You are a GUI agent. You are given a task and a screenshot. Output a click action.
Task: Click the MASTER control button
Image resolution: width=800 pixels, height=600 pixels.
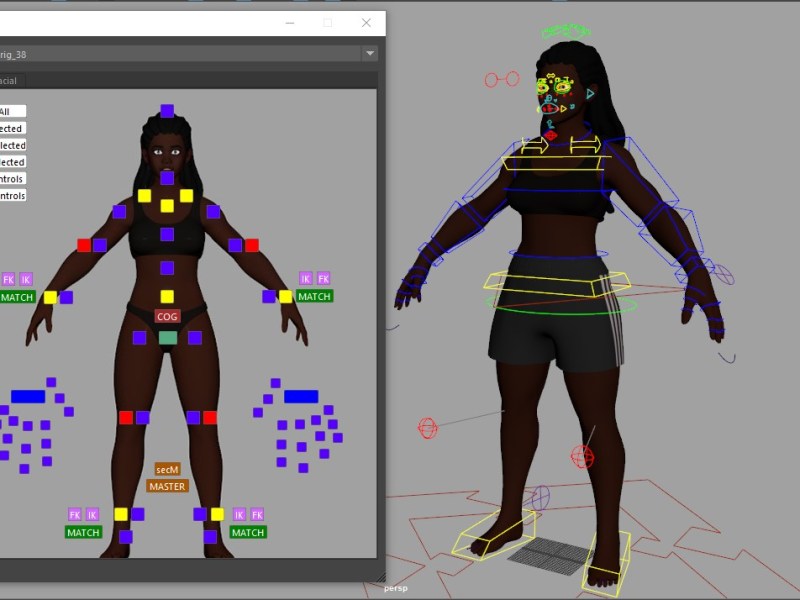(x=166, y=487)
